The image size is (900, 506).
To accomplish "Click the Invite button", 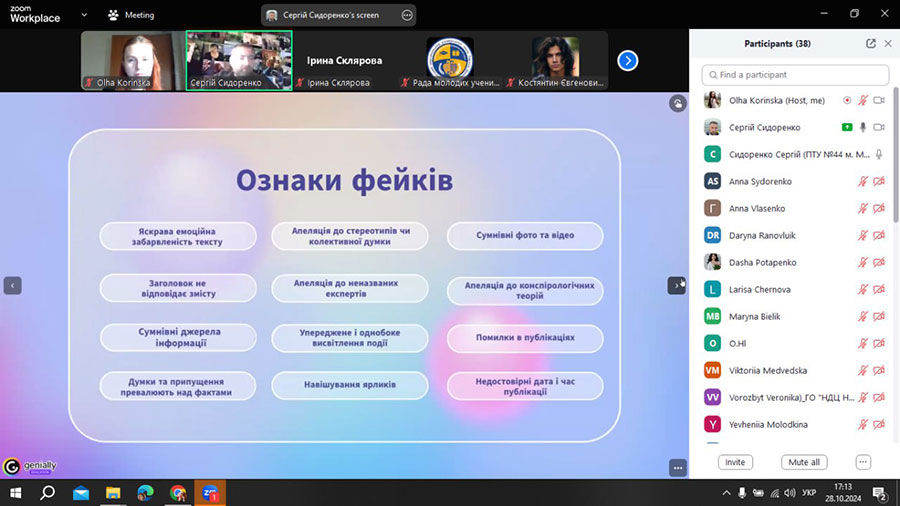I will coord(735,462).
